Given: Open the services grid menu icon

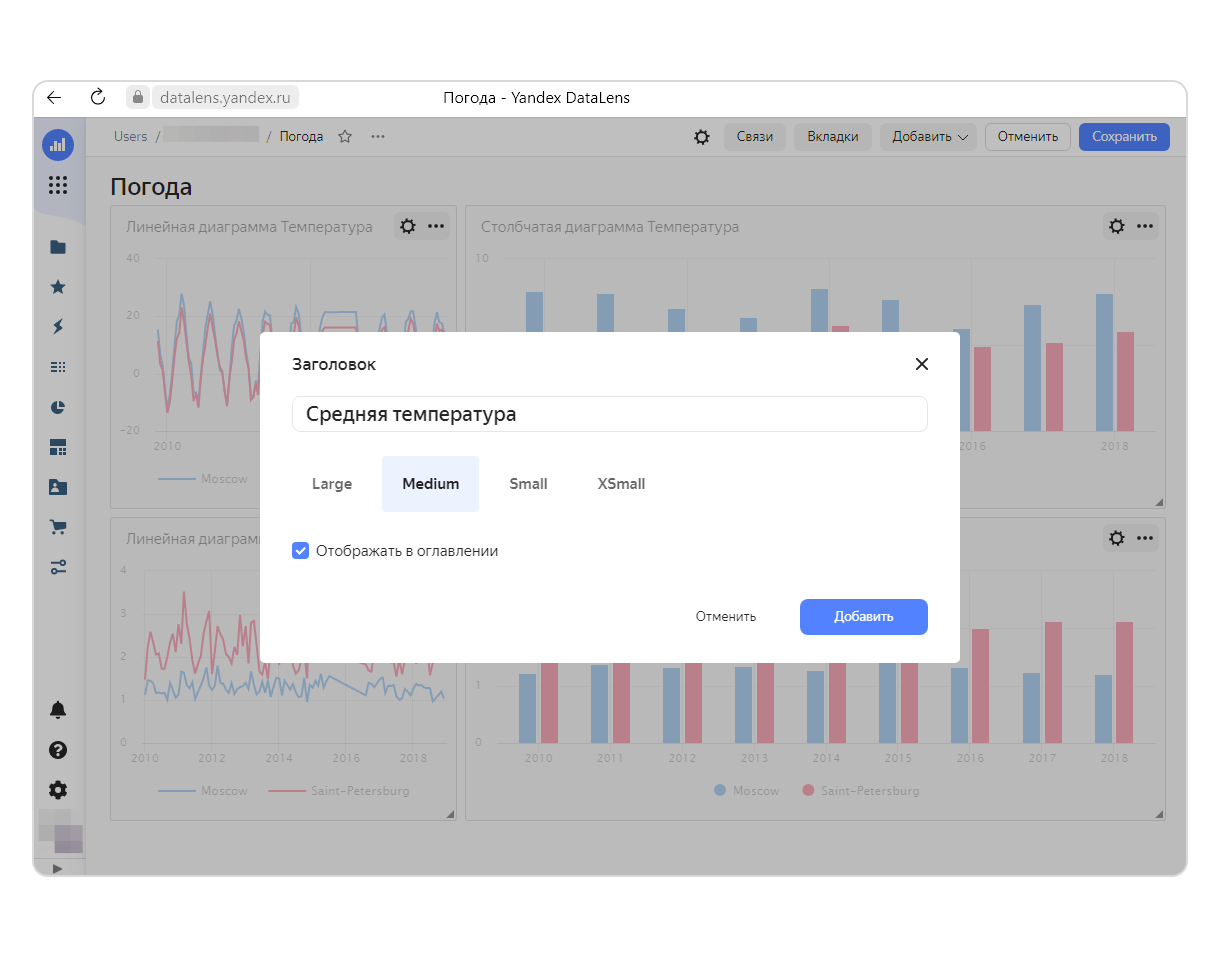Looking at the screenshot, I should pyautogui.click(x=58, y=185).
